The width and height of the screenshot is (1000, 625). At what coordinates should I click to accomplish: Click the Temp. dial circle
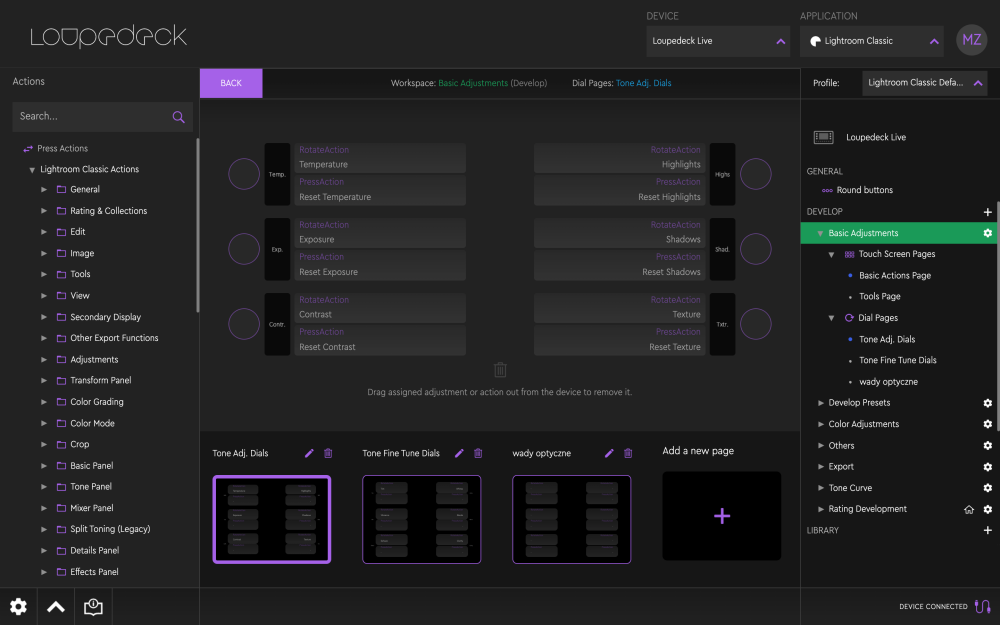click(x=244, y=173)
